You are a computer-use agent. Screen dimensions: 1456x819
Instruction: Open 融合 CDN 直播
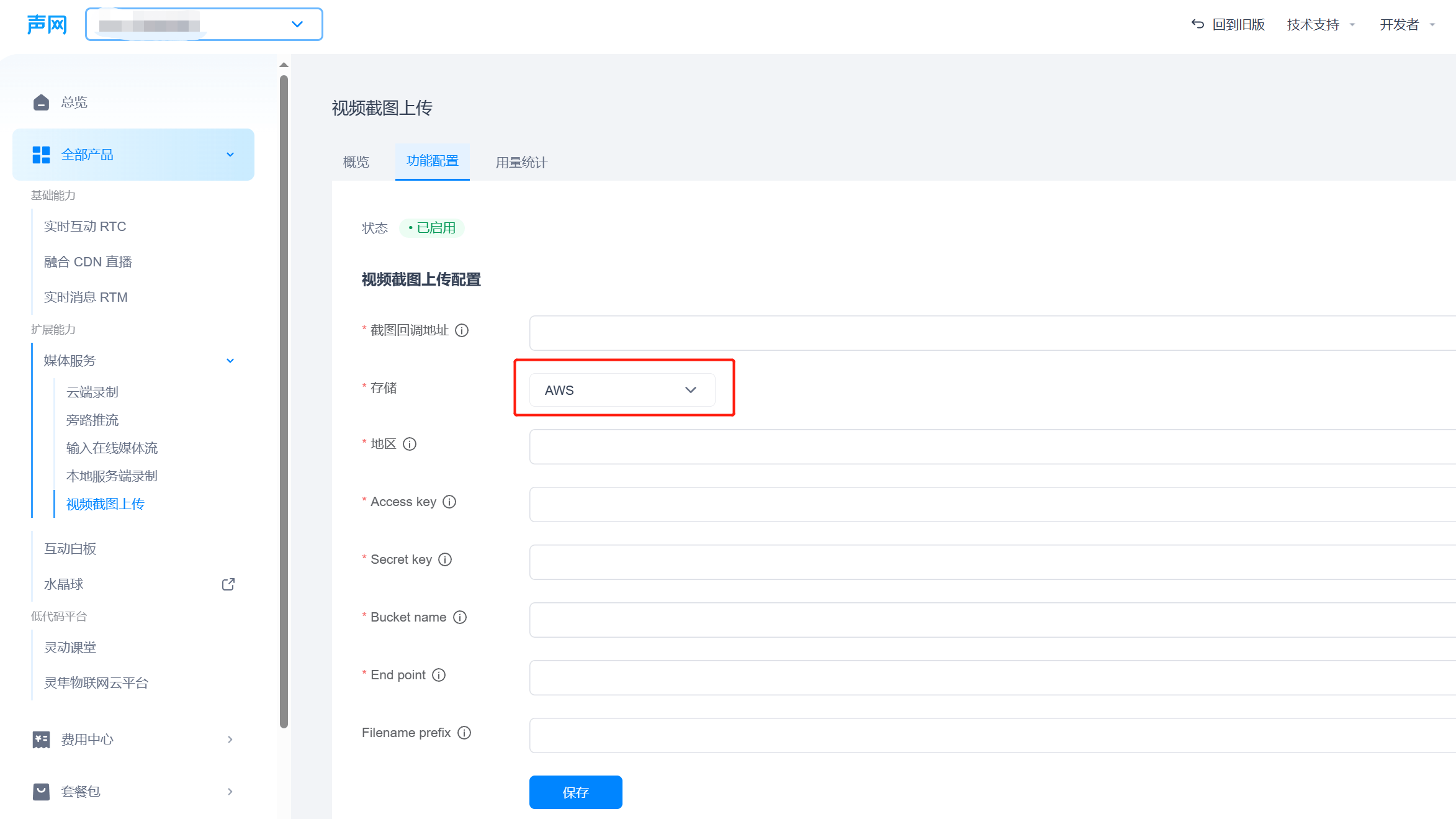click(88, 262)
